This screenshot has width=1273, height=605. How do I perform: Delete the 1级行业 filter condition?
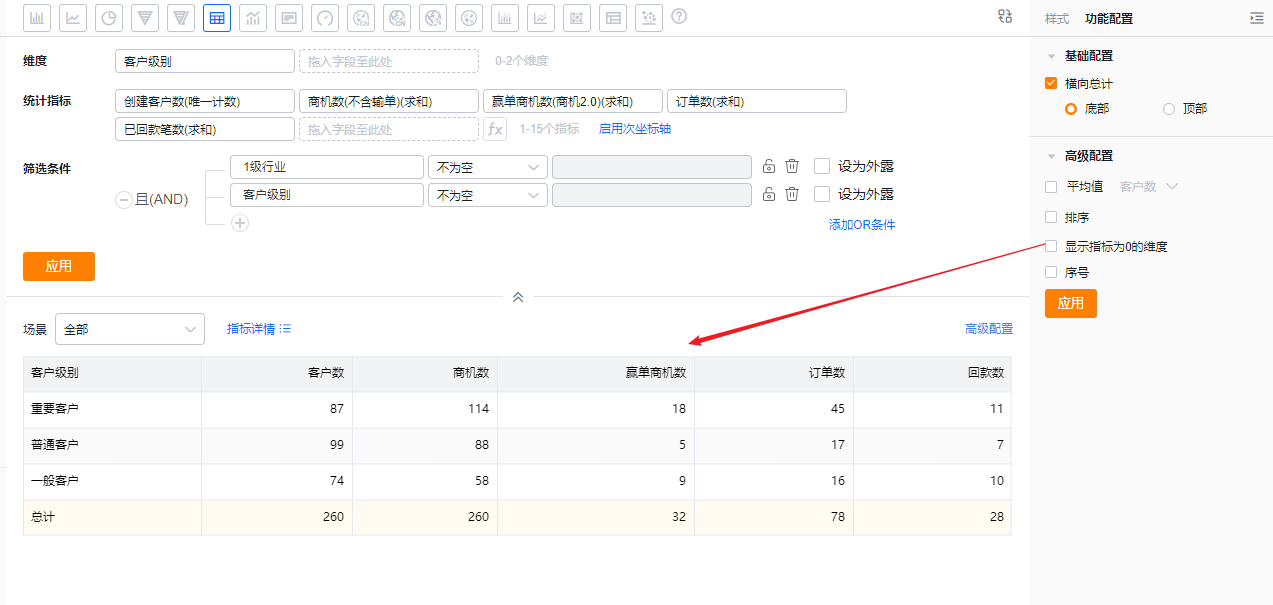791,166
